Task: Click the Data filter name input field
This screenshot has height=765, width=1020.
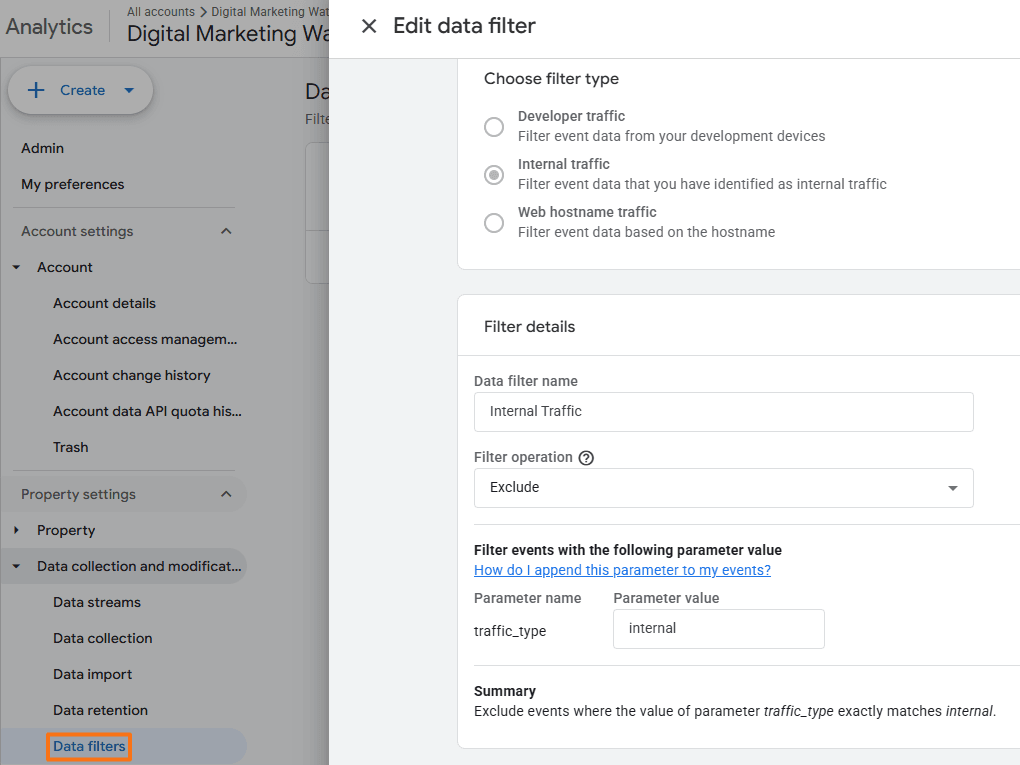Action: pos(723,412)
